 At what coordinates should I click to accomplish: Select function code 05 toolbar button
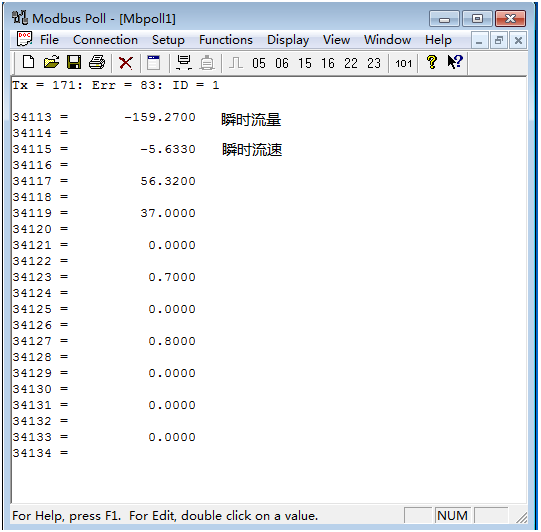[x=259, y=63]
